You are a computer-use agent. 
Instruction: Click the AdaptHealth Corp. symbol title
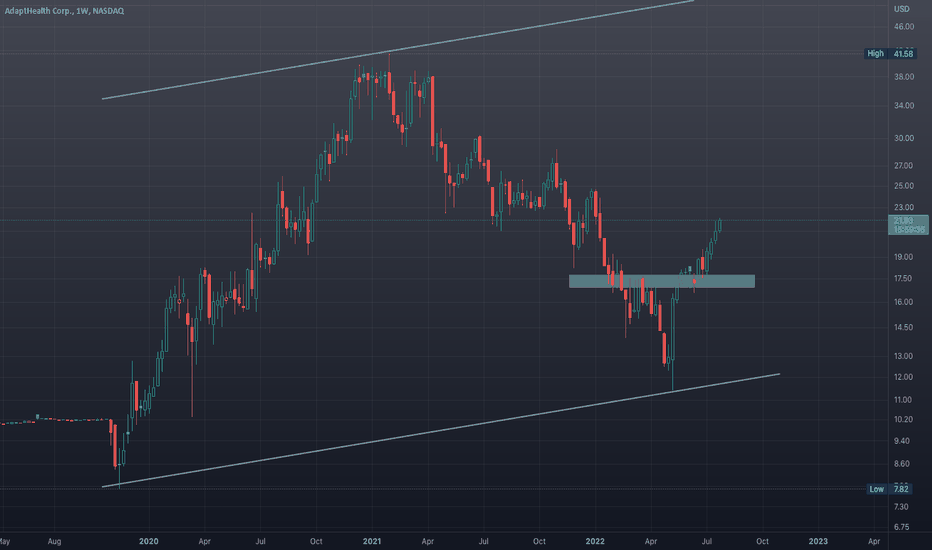[x=64, y=11]
